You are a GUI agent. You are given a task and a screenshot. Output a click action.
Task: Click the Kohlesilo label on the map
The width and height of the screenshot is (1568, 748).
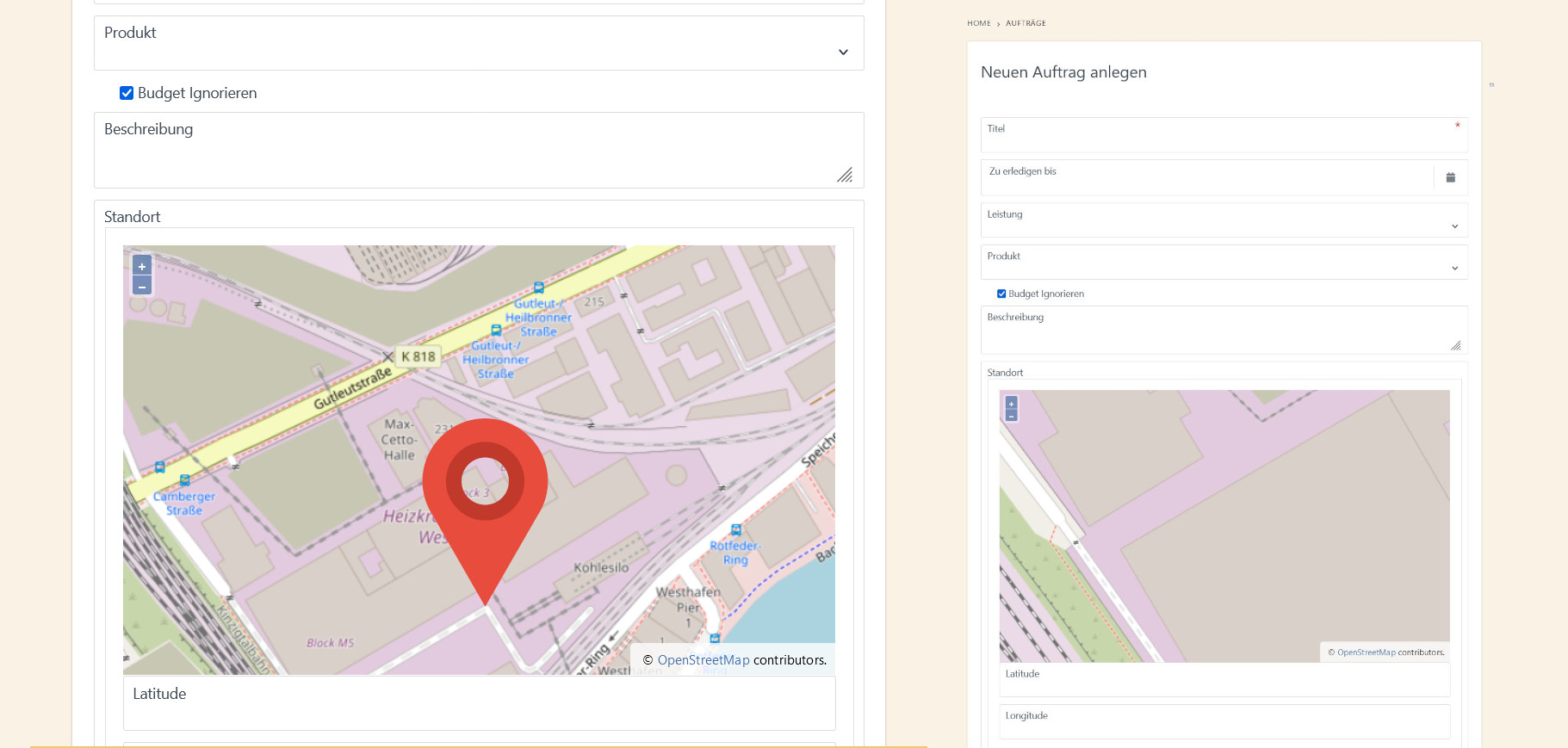pyautogui.click(x=601, y=567)
